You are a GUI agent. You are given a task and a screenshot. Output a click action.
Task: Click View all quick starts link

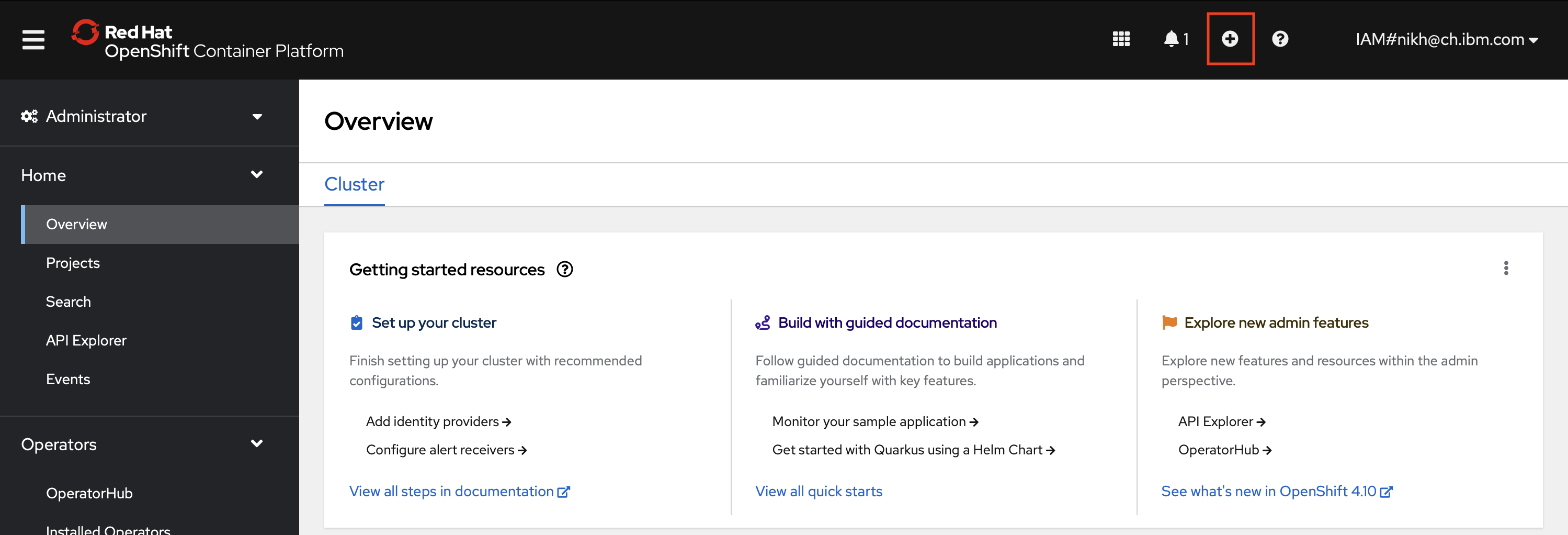click(x=818, y=491)
